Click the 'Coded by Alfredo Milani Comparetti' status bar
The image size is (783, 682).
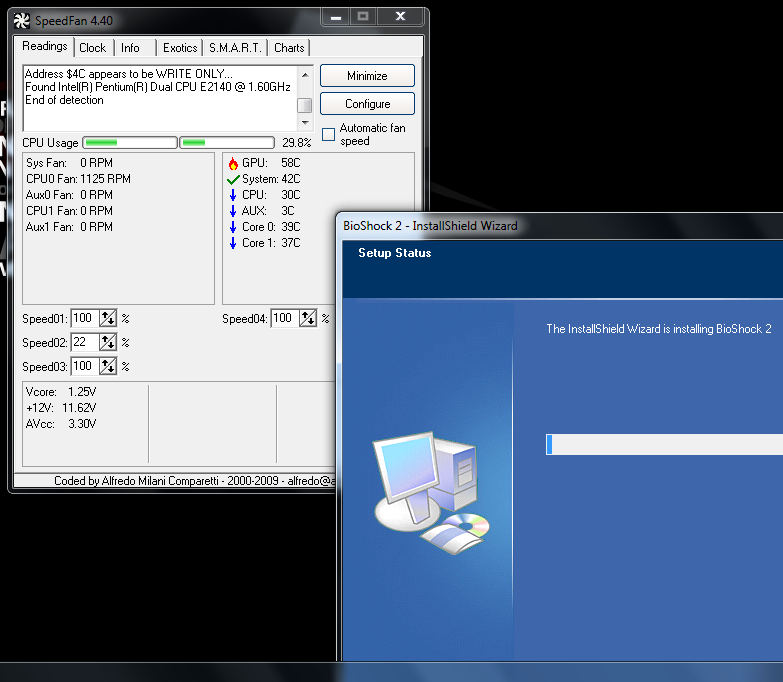pos(175,481)
